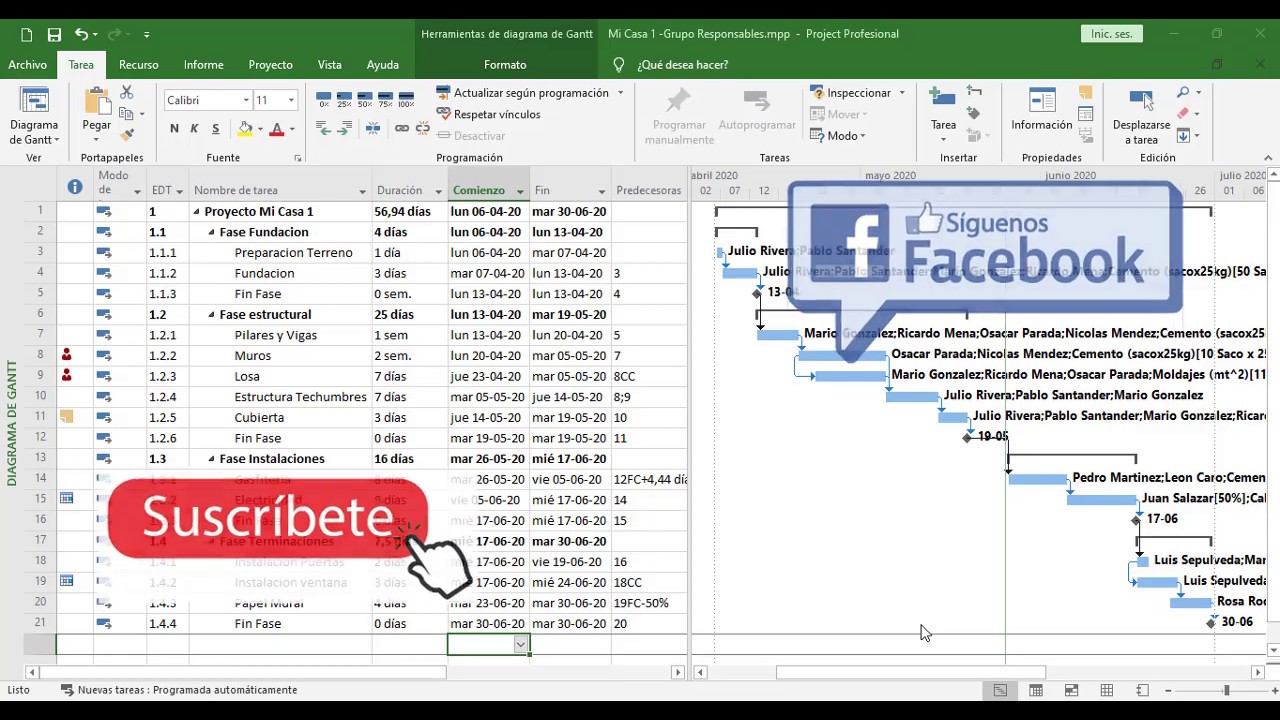The image size is (1280, 720).
Task: Unlink the selected tasks
Action: point(422,128)
